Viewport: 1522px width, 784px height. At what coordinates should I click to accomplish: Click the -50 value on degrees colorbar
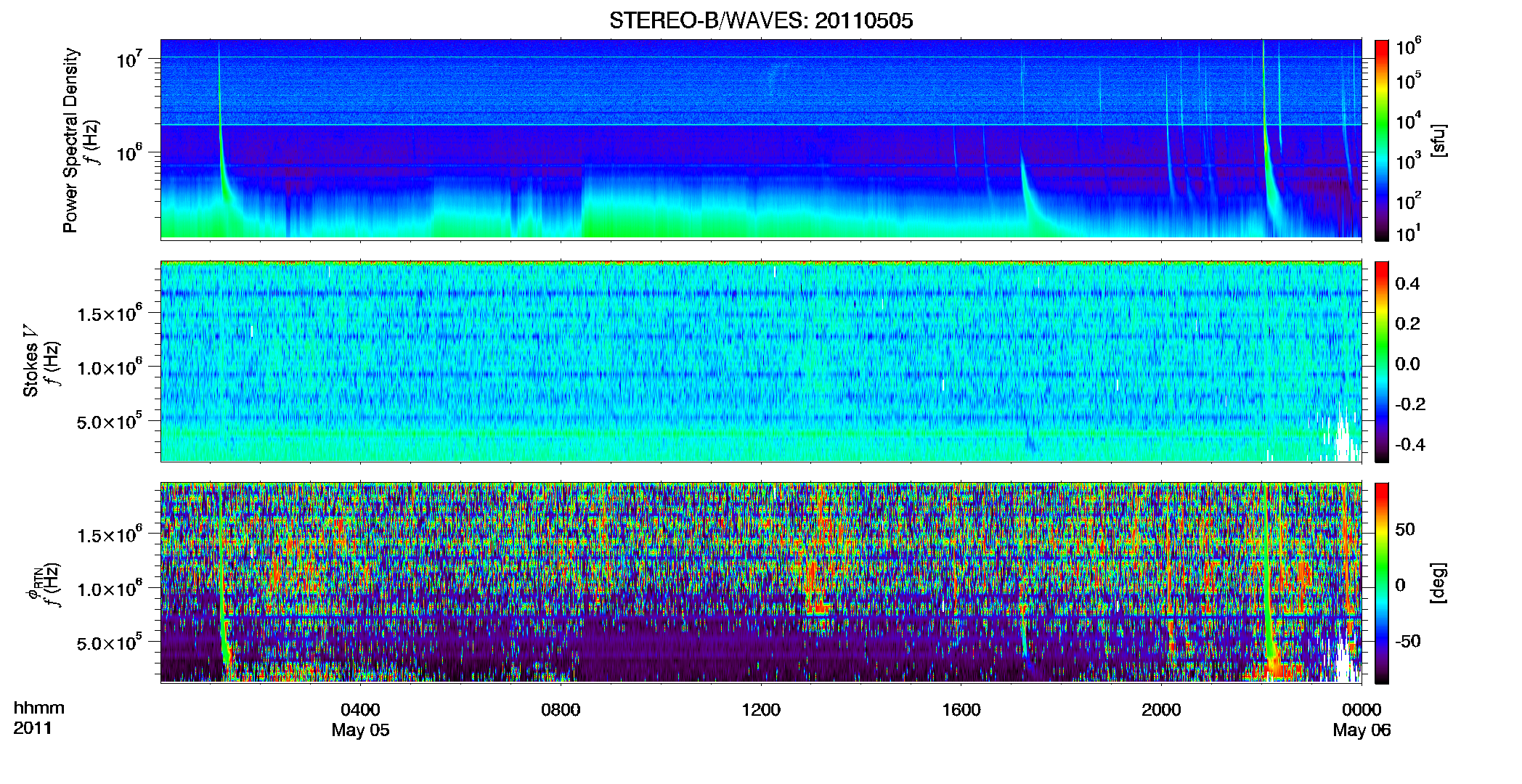coord(1407,641)
